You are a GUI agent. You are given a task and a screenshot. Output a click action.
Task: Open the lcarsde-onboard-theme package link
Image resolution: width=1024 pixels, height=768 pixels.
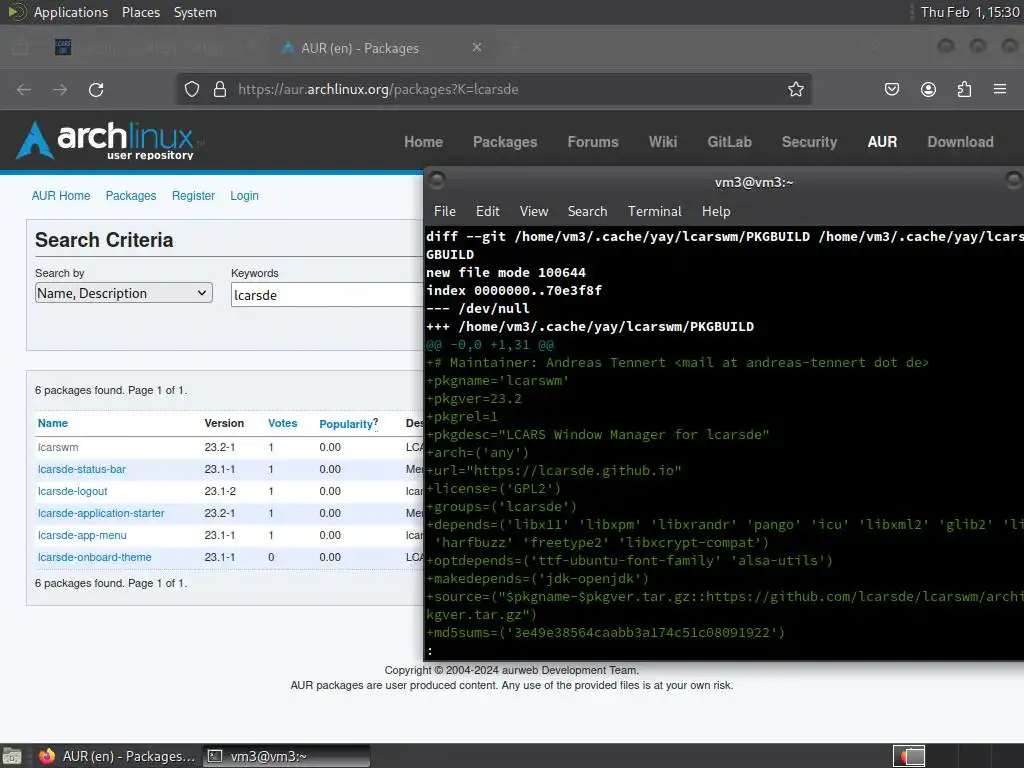coord(95,557)
